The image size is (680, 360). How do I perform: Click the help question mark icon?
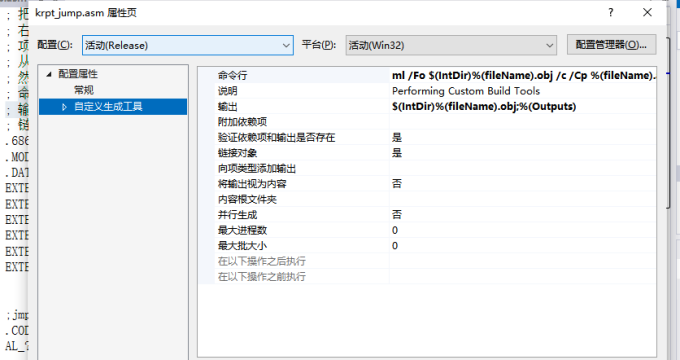point(611,13)
